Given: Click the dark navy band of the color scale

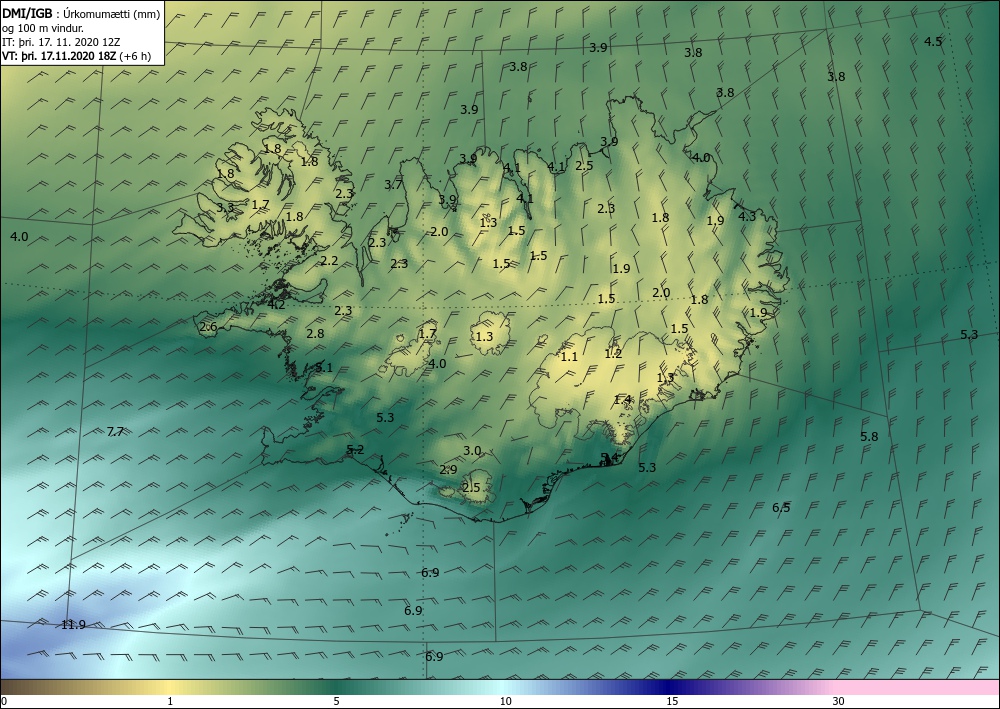Looking at the screenshot, I should (x=670, y=687).
